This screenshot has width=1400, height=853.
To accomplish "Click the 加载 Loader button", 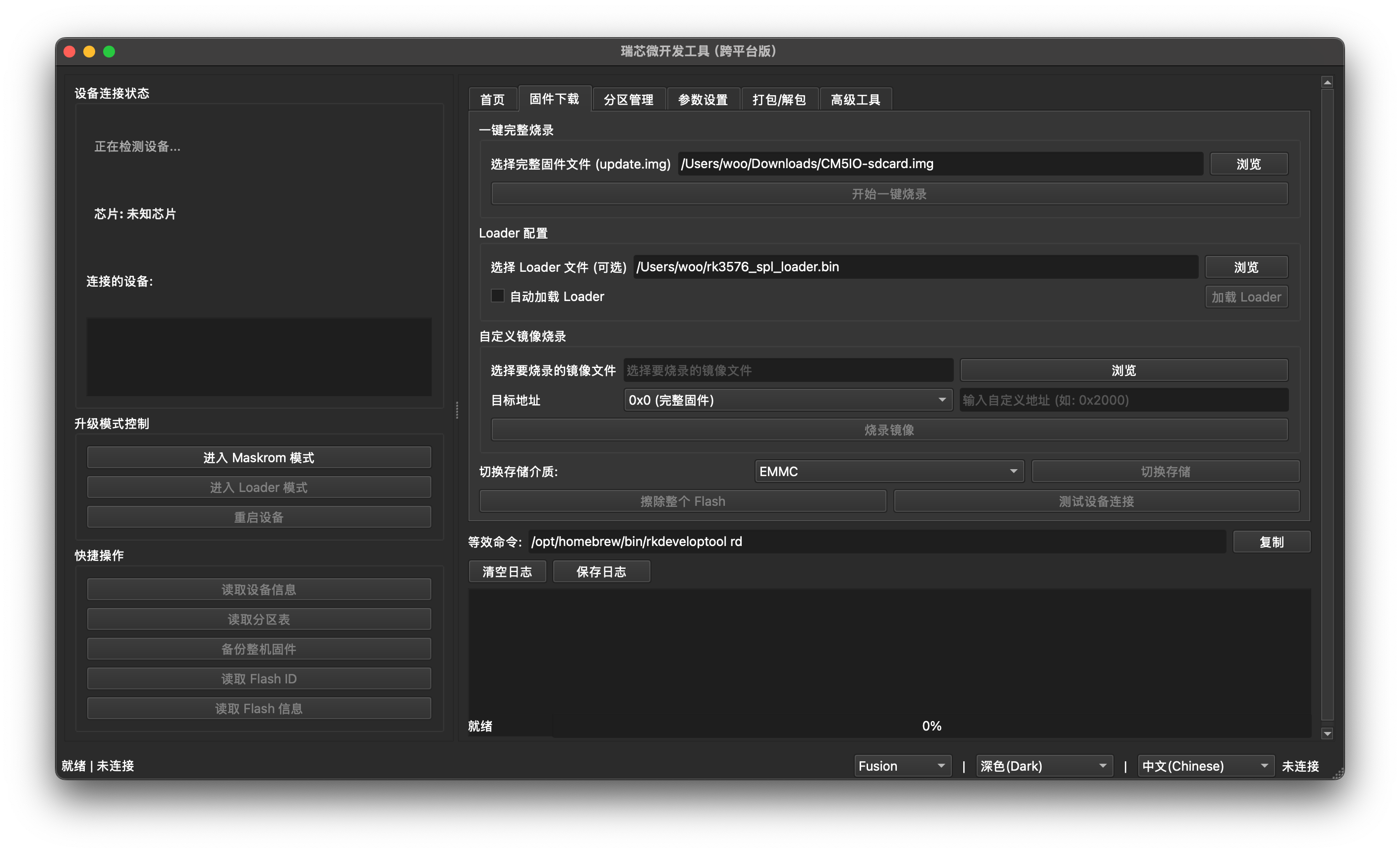I will pos(1246,297).
